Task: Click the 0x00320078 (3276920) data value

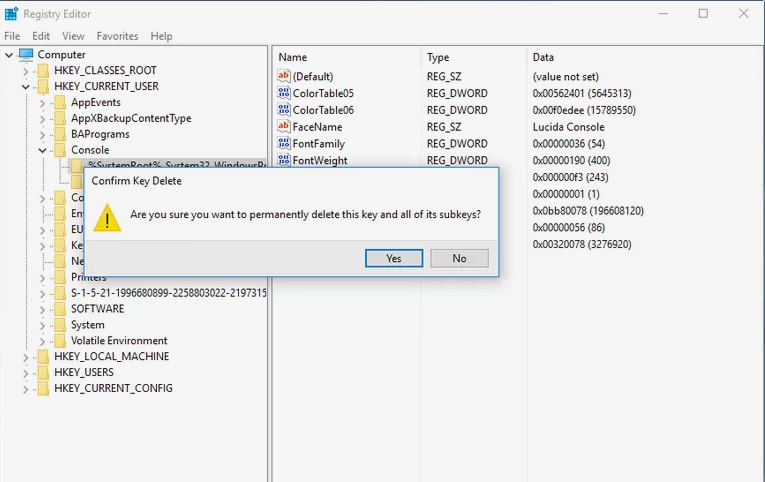Action: tap(582, 244)
